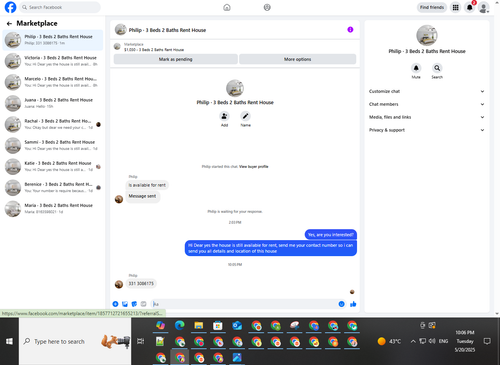500x365 pixels.
Task: Open the 43°C weather widget
Action: coord(389,341)
